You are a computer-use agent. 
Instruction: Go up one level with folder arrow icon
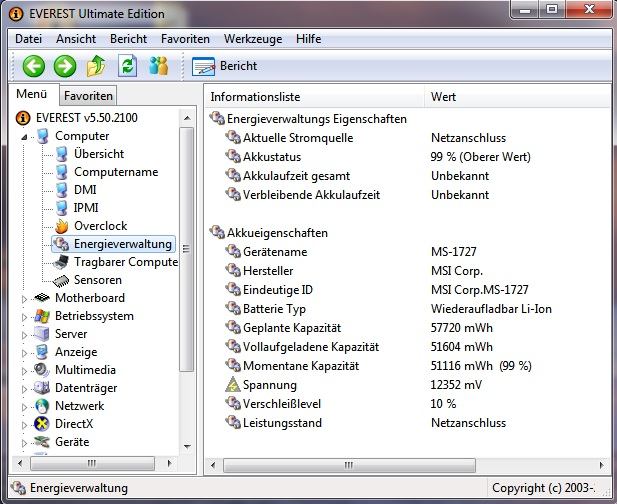point(96,66)
